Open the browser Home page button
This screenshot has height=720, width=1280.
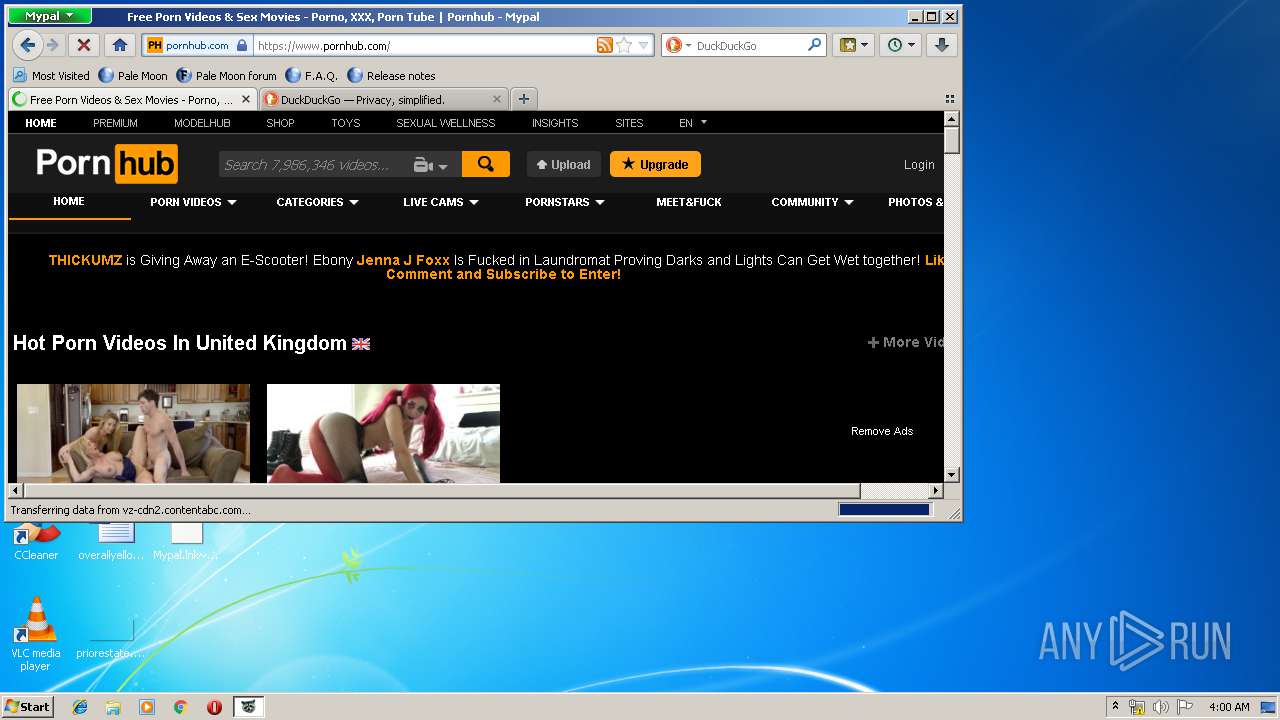pyautogui.click(x=119, y=45)
